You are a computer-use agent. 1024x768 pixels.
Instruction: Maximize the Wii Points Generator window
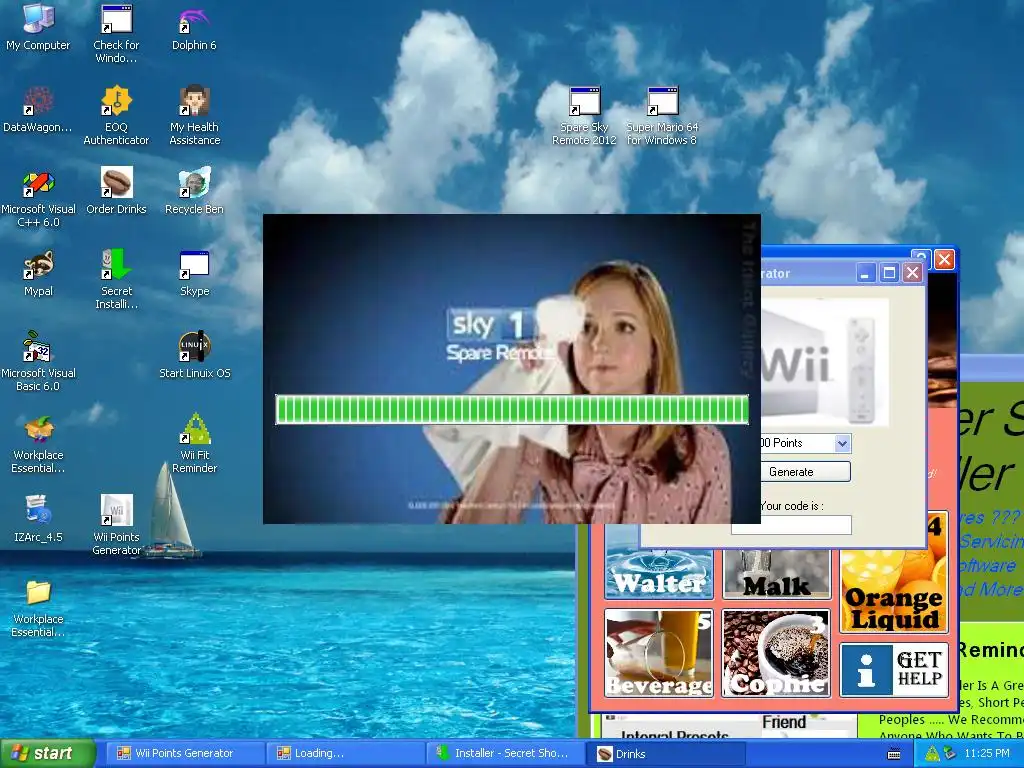point(889,273)
